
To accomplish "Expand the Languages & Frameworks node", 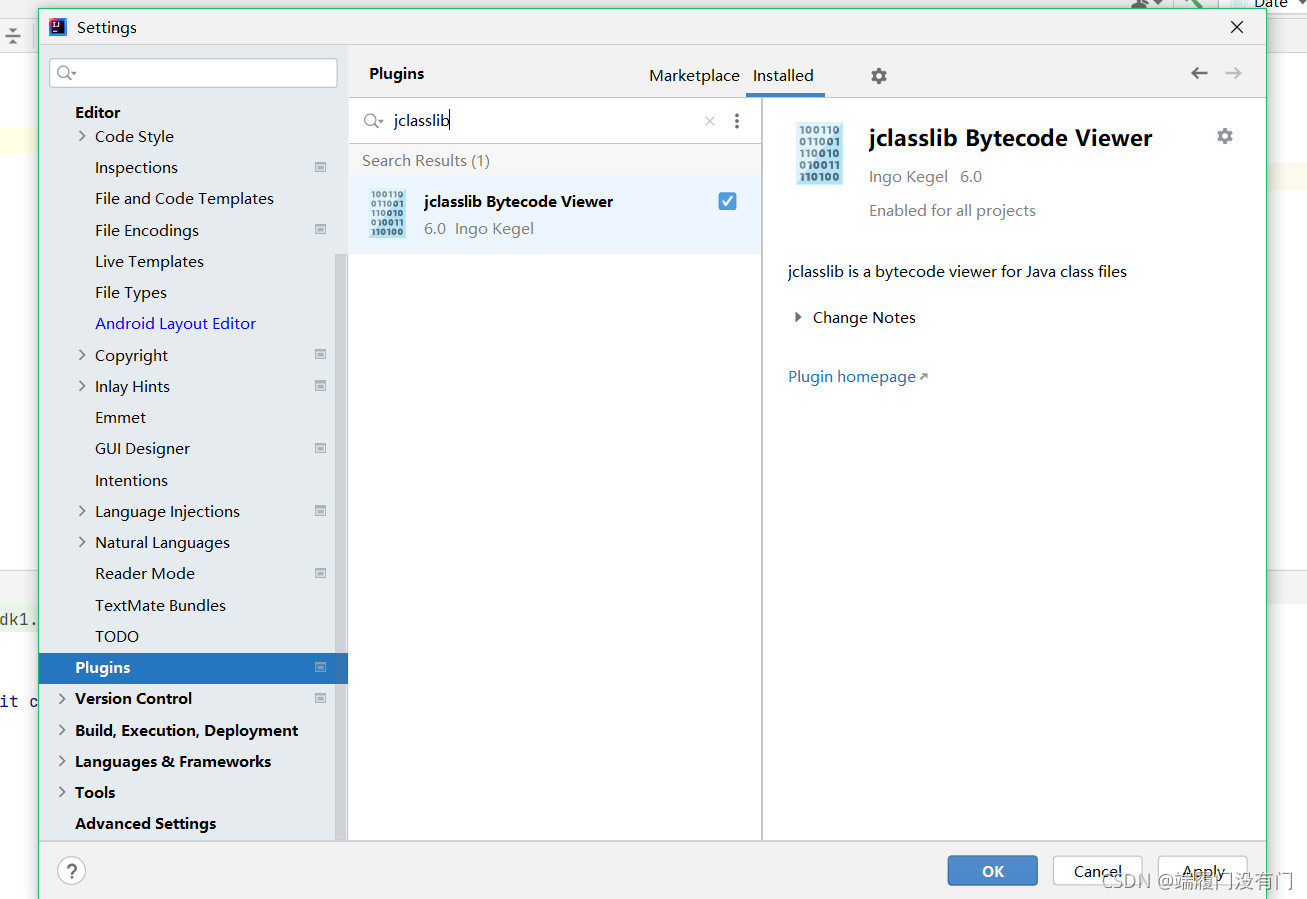I will coord(62,761).
